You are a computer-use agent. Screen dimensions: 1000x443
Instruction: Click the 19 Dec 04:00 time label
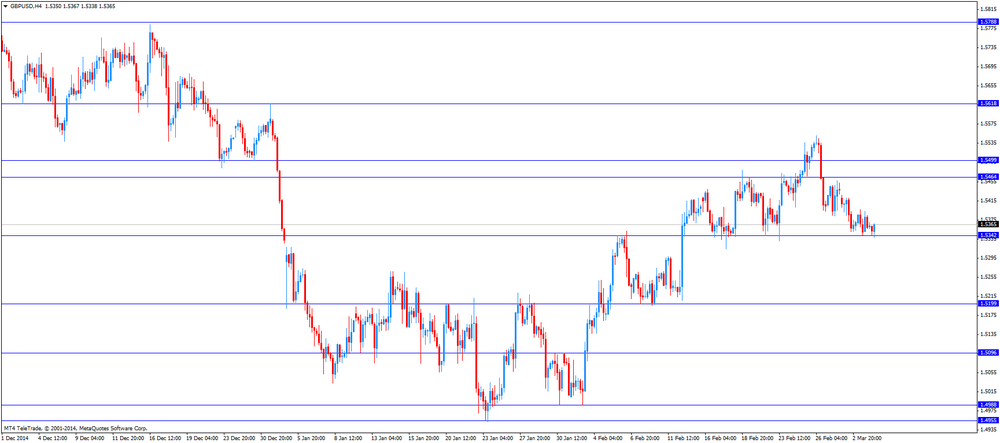click(x=201, y=439)
